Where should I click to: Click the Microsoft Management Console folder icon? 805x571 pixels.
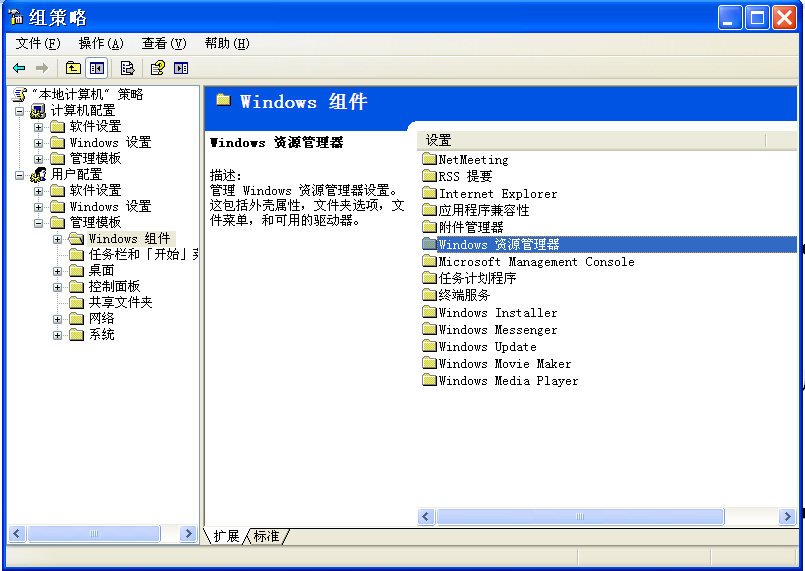tap(429, 261)
